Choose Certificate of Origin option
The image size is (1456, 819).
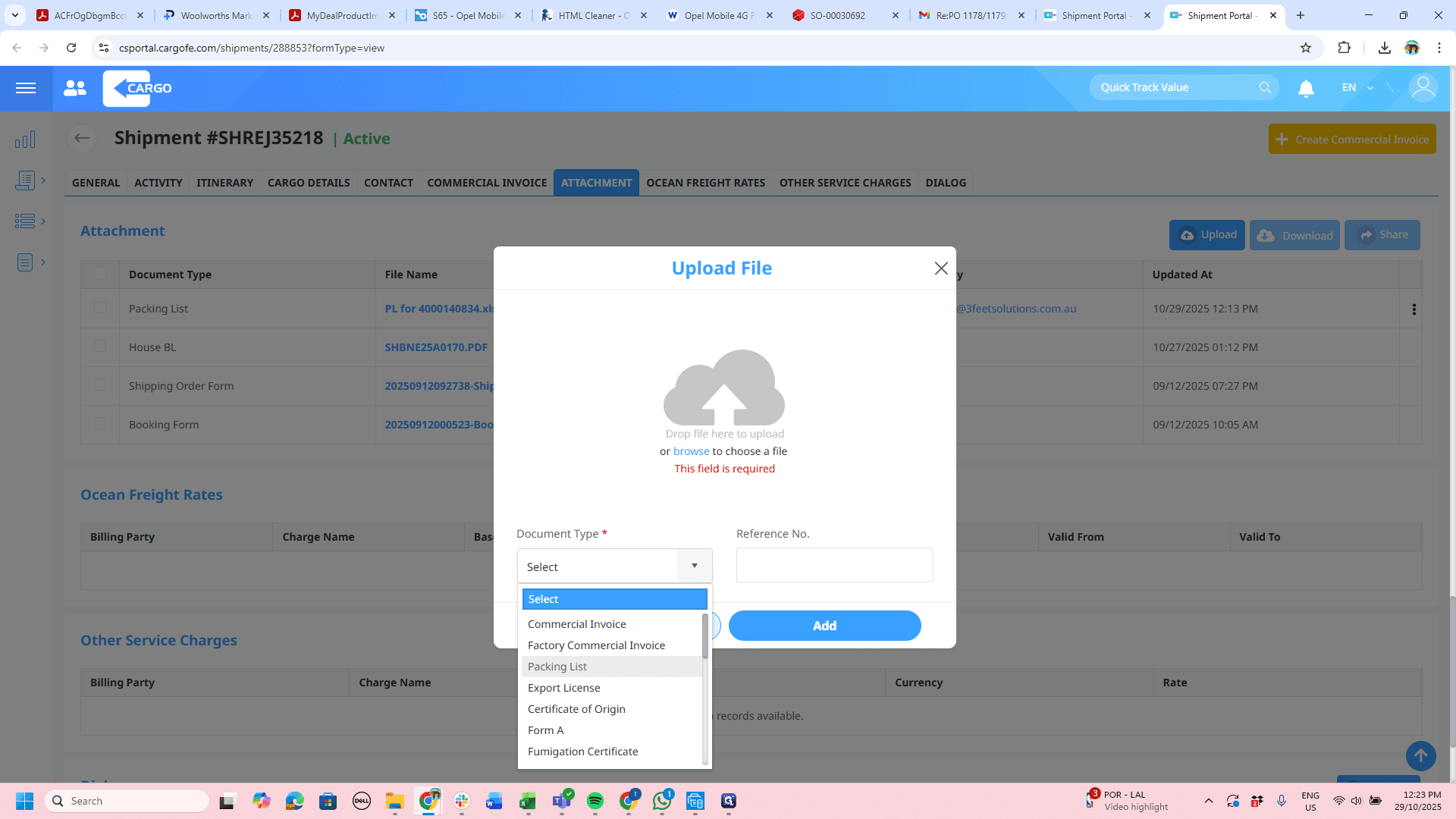(612, 709)
